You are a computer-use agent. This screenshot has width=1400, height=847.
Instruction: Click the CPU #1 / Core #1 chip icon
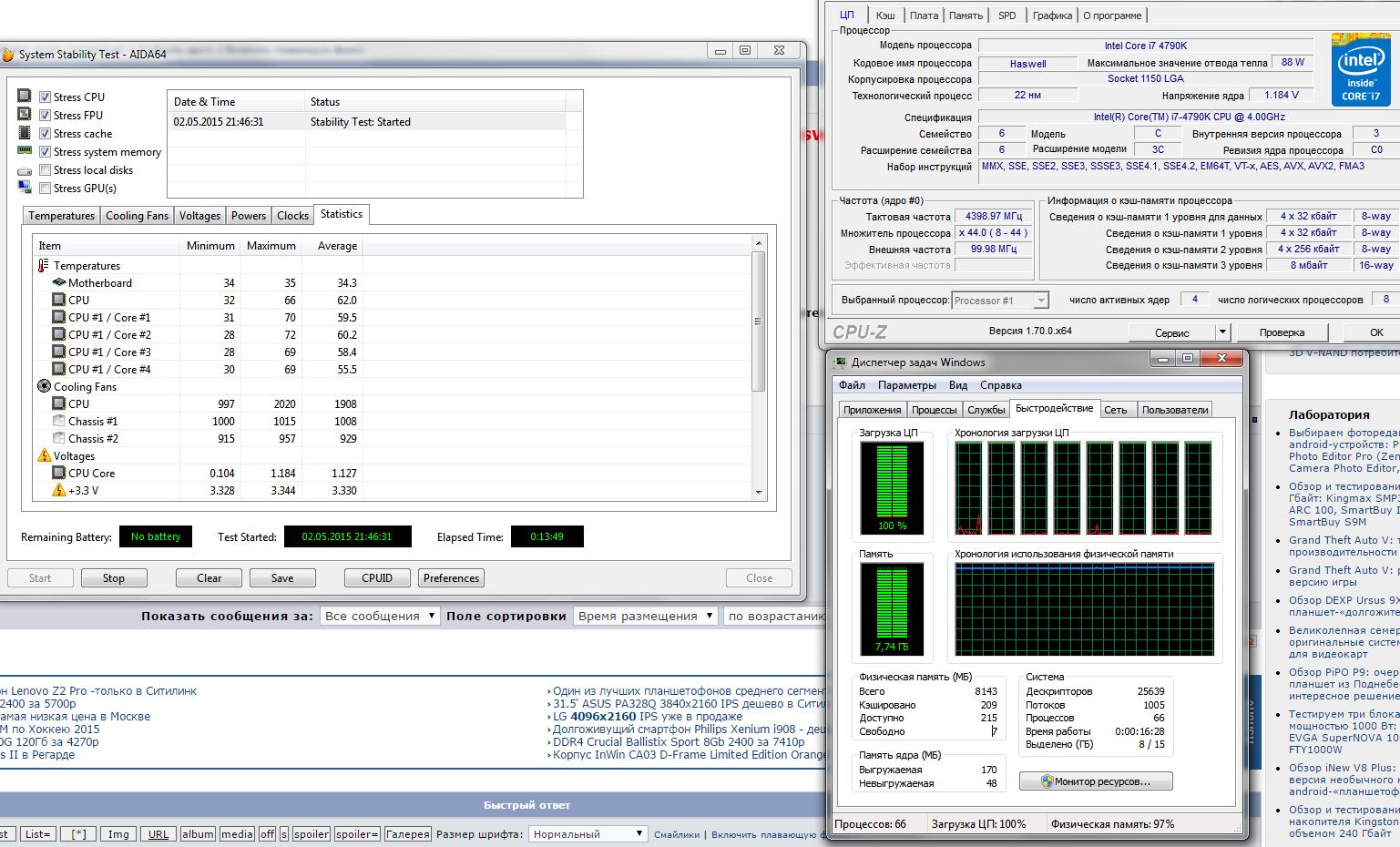point(59,317)
